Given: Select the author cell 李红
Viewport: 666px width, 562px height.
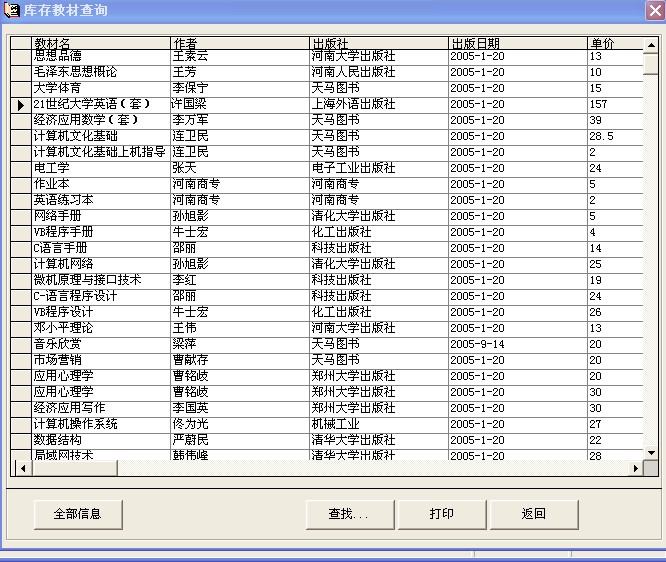Looking at the screenshot, I should 240,280.
